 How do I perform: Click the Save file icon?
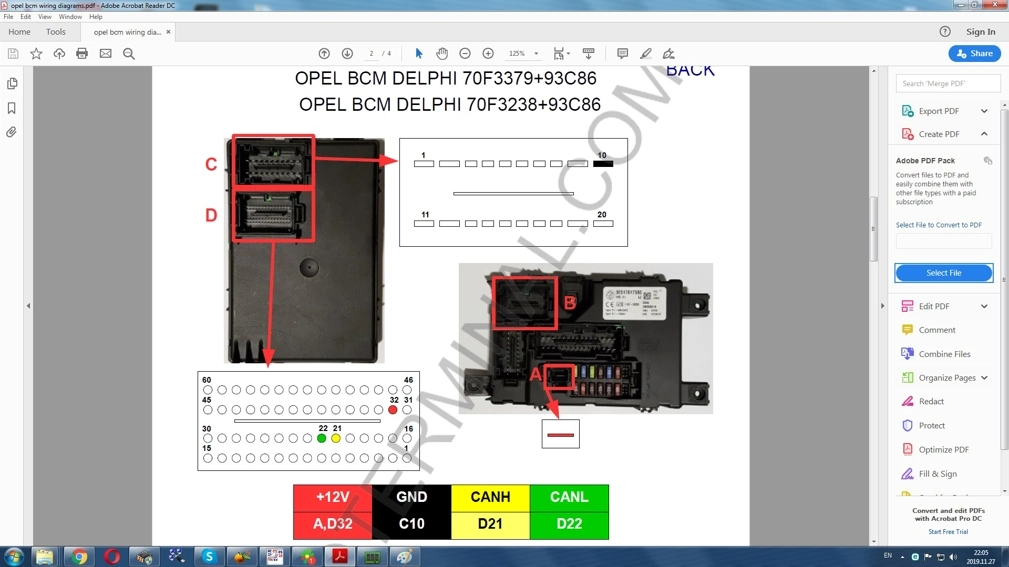coord(13,53)
